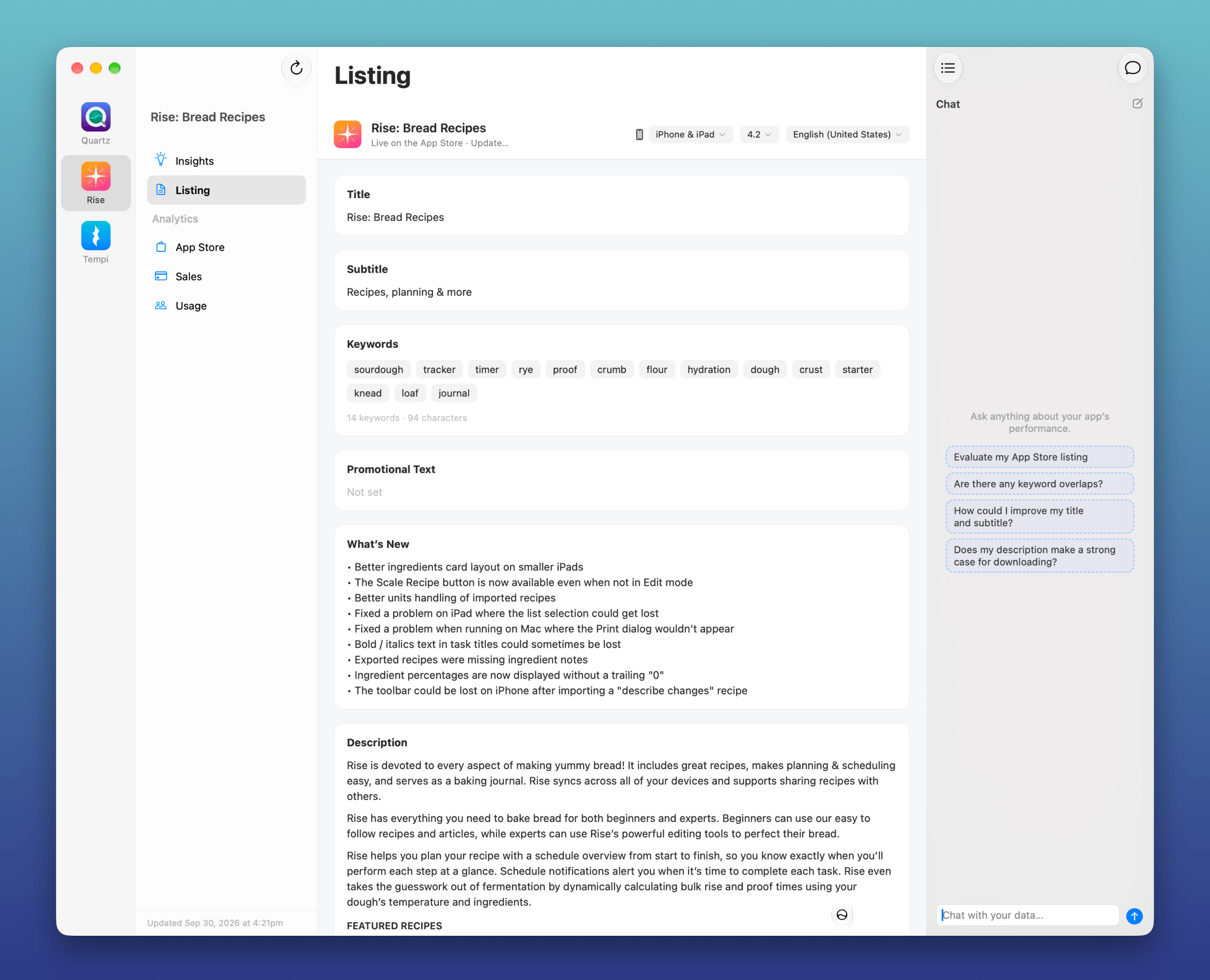Click the FEATURED RECIPES heading
The width and height of the screenshot is (1210, 980).
click(x=395, y=926)
